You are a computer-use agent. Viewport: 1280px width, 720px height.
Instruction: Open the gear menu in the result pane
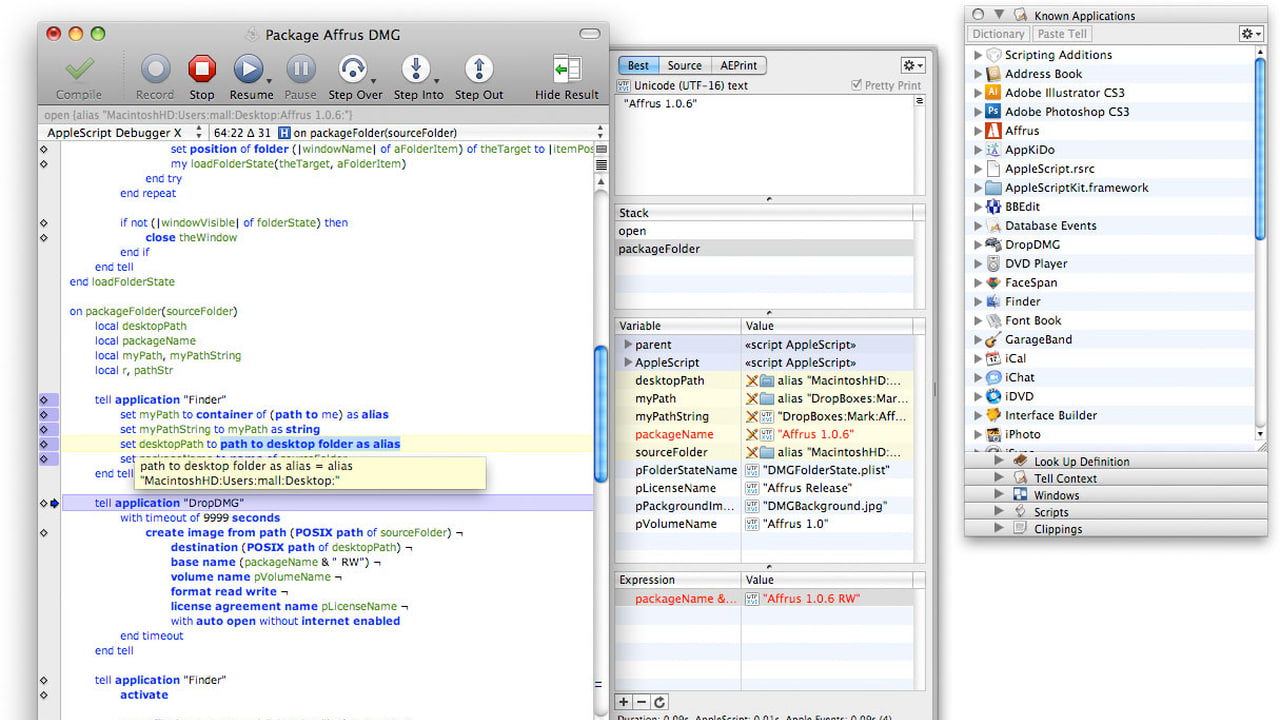tap(913, 66)
